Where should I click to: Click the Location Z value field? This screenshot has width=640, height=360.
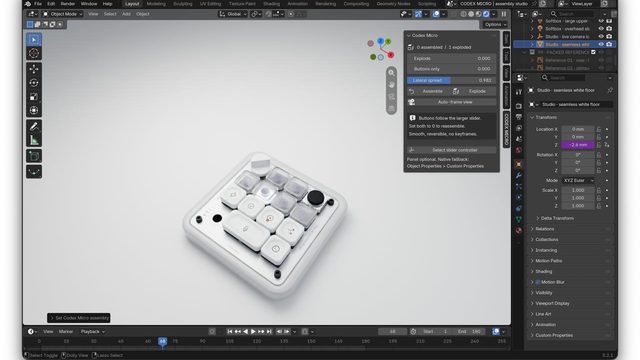(578, 145)
